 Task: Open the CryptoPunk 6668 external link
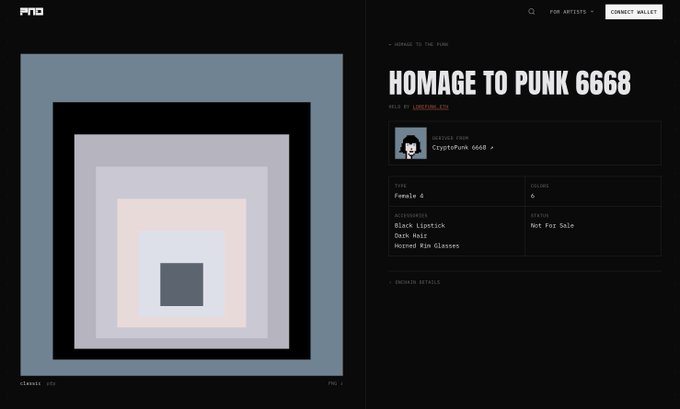click(462, 147)
